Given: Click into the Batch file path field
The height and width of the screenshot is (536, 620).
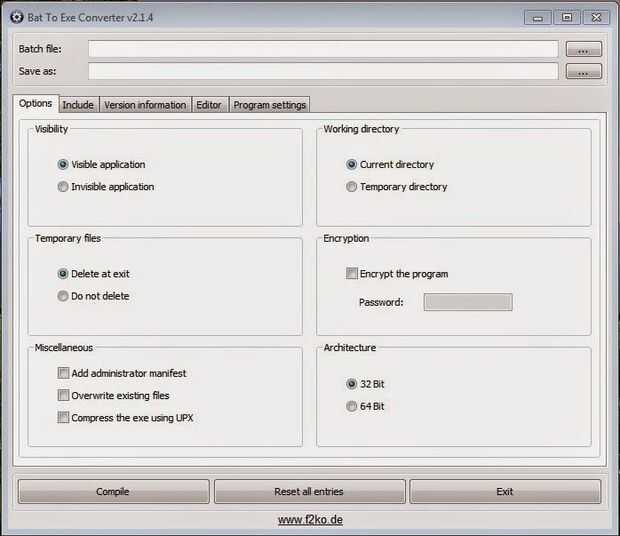Looking at the screenshot, I should coord(323,49).
